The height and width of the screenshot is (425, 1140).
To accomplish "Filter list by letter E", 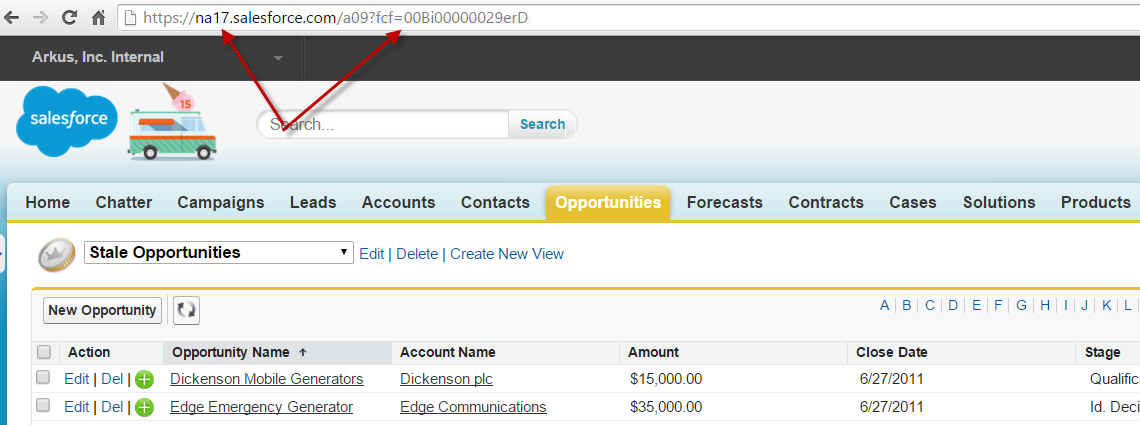I will 976,305.
